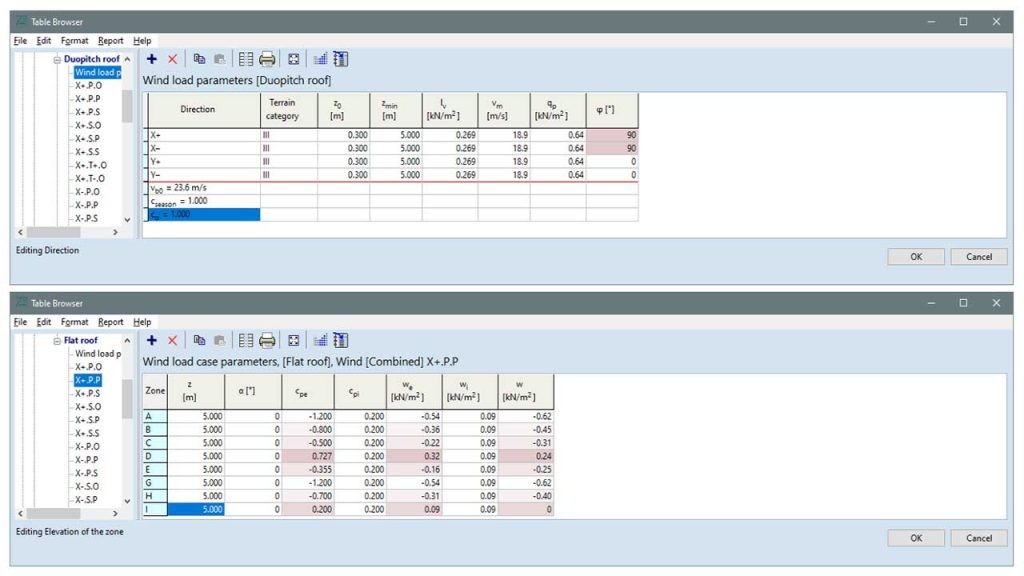Click the columns layout icon in Flat roof window toolbar
This screenshot has width=1024, height=576.
[x=246, y=341]
